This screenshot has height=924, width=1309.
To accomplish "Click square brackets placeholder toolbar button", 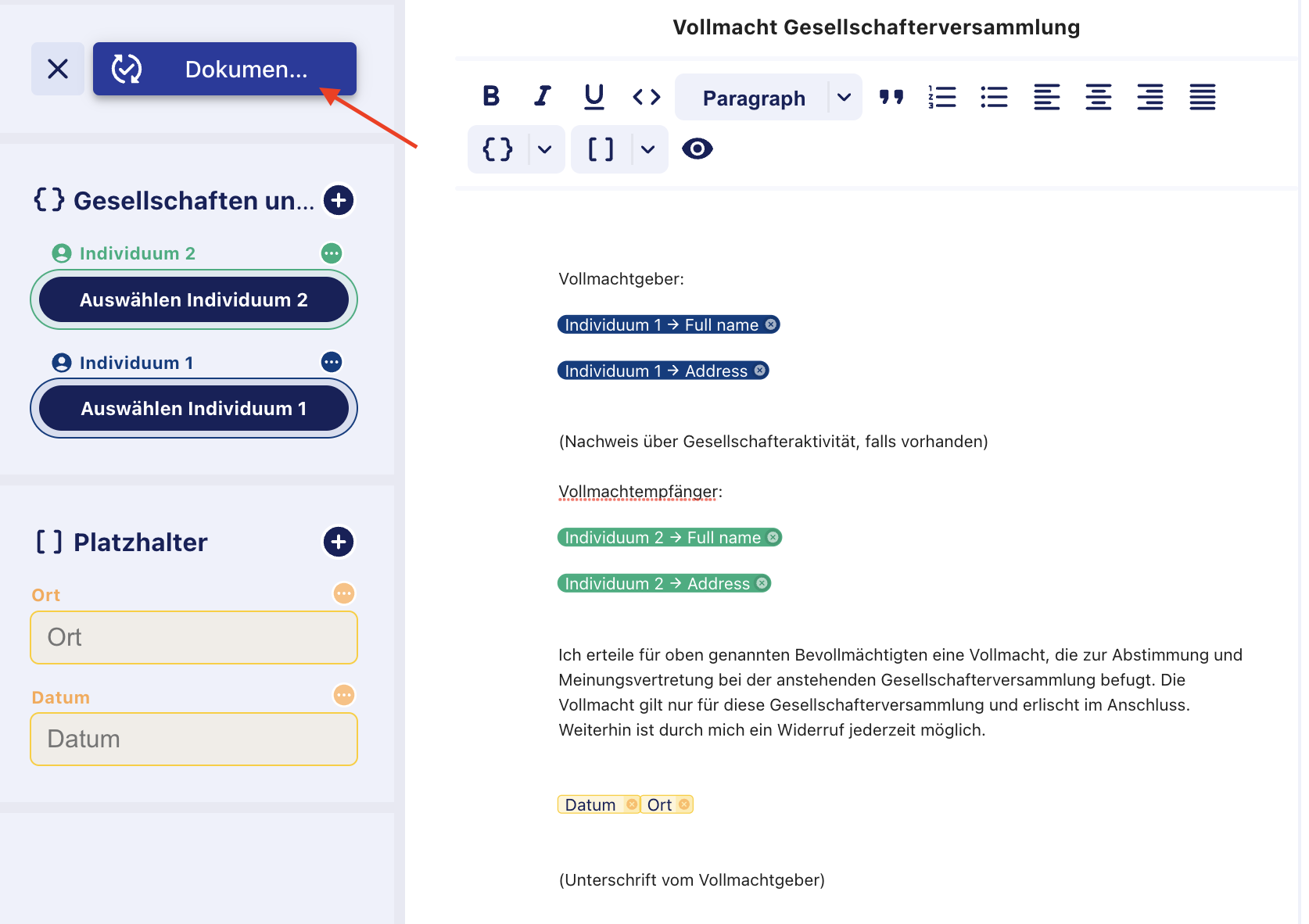I will 601,149.
